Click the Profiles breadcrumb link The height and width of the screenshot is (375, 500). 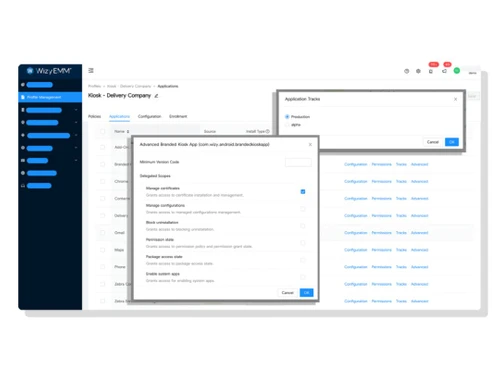[x=95, y=86]
